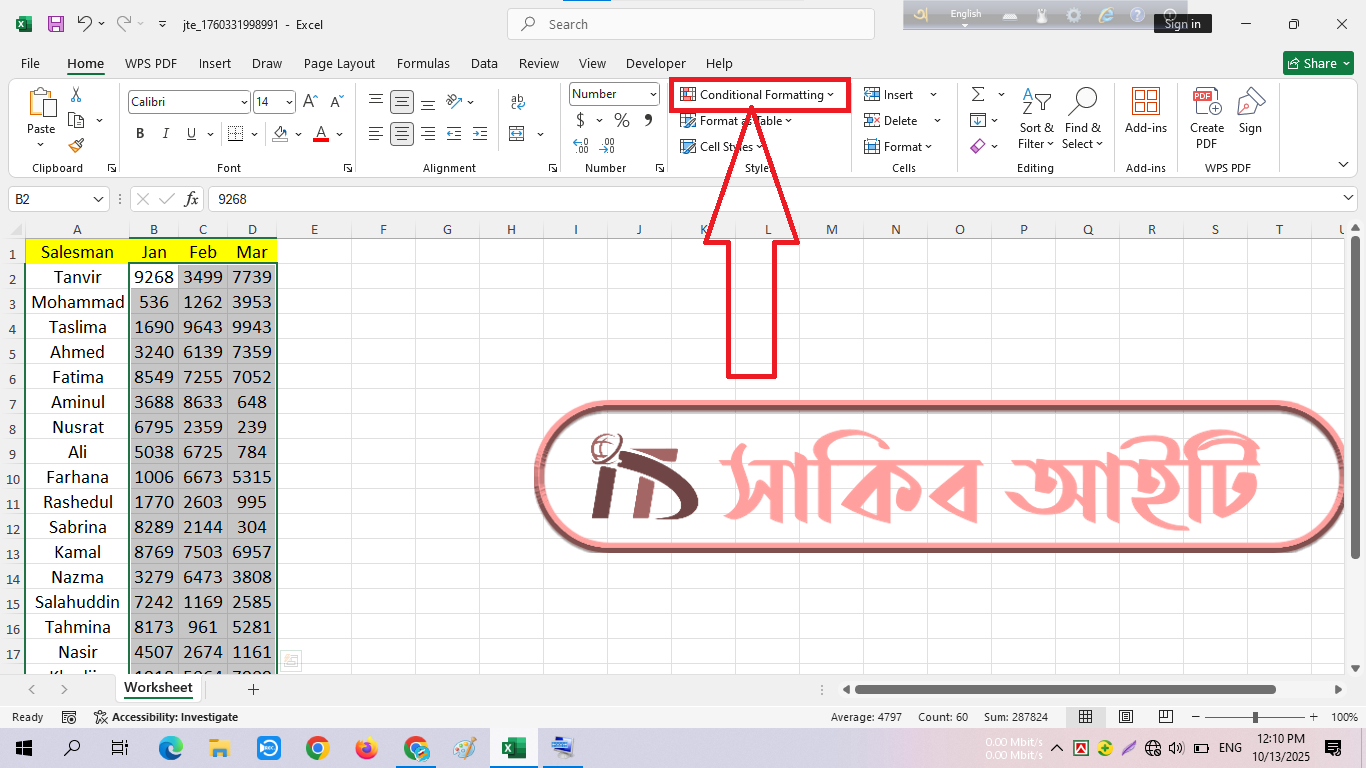Click the Format Painter brush icon
Viewport: 1366px width, 768px height.
(76, 146)
